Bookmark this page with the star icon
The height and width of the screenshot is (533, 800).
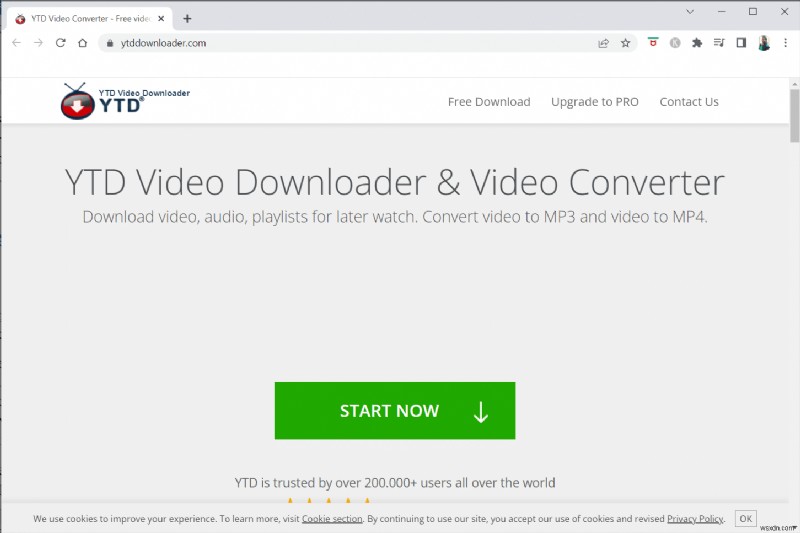[x=626, y=43]
